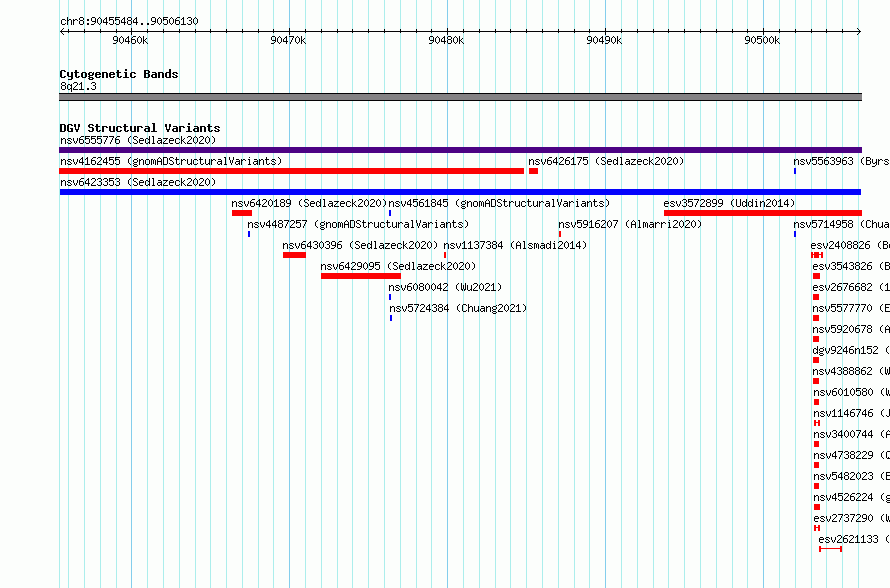This screenshot has width=890, height=588.
Task: Open variant esv2408826 label
Action: [x=850, y=245]
